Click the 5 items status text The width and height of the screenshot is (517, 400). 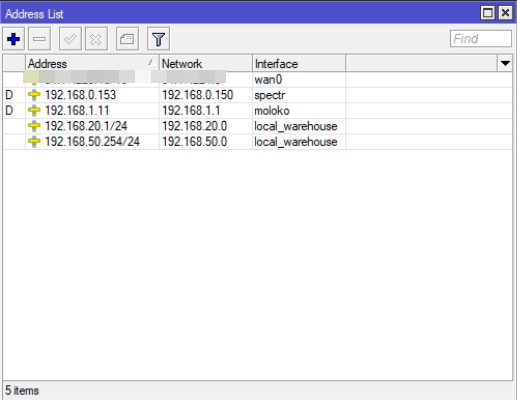point(22,390)
